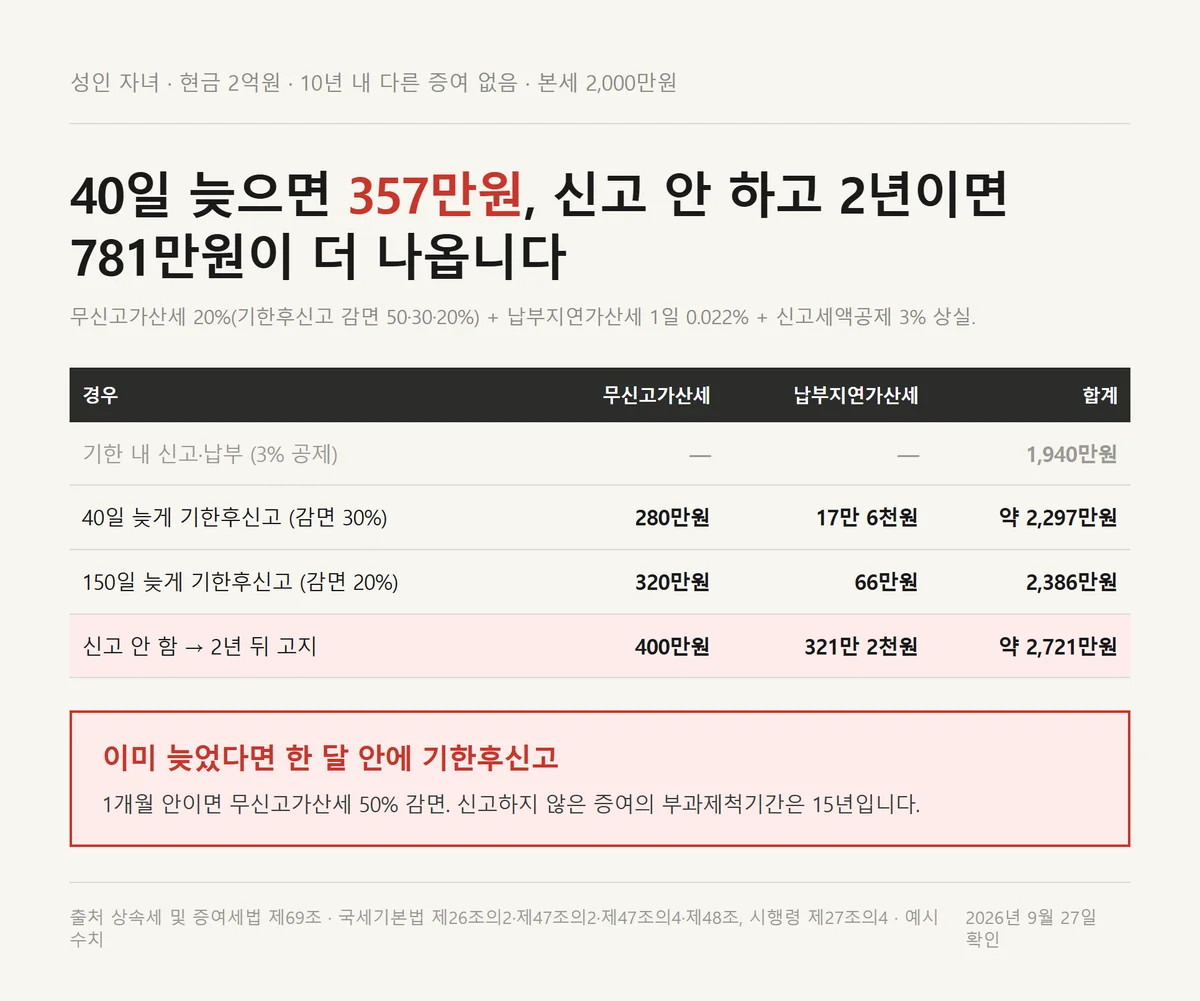Click the '1,940만원' total value
1200x1001 pixels.
point(1071,454)
